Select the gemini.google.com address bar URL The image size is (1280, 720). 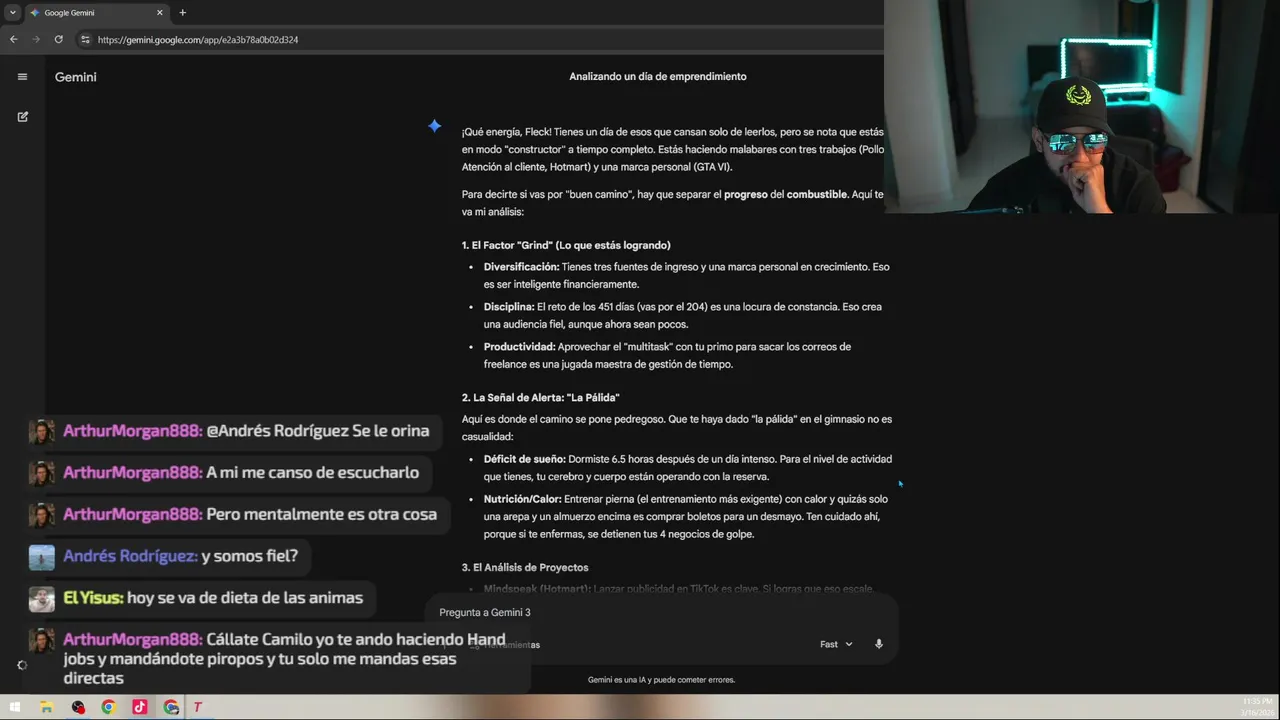[x=198, y=40]
